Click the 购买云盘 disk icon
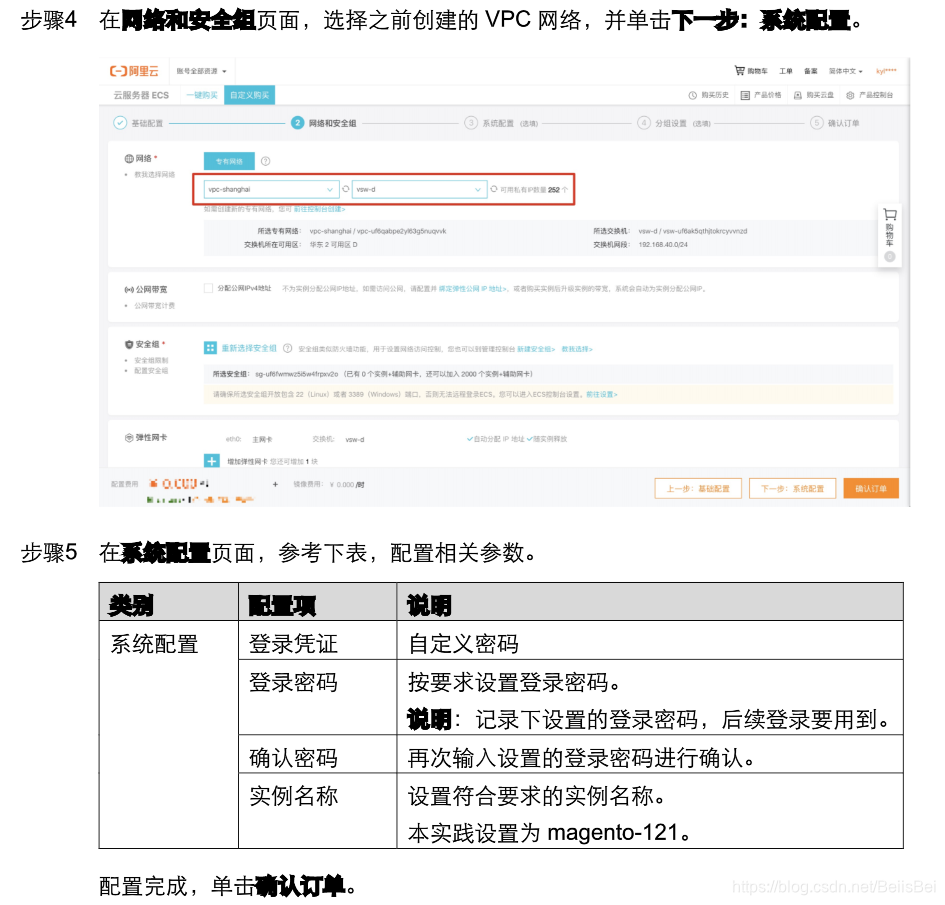The height and width of the screenshot is (905, 945). 798,95
